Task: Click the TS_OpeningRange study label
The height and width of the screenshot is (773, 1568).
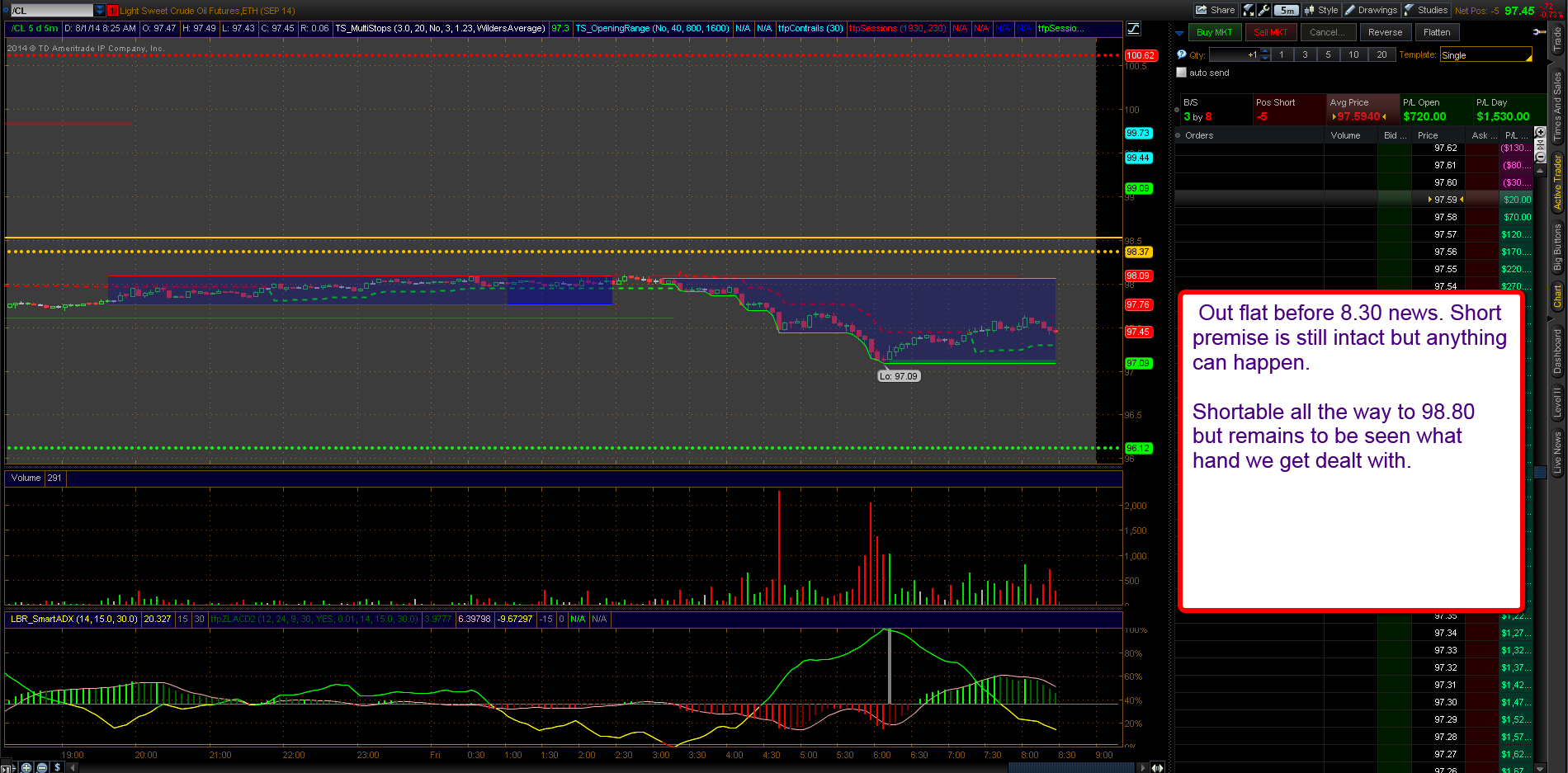Action: coord(652,28)
